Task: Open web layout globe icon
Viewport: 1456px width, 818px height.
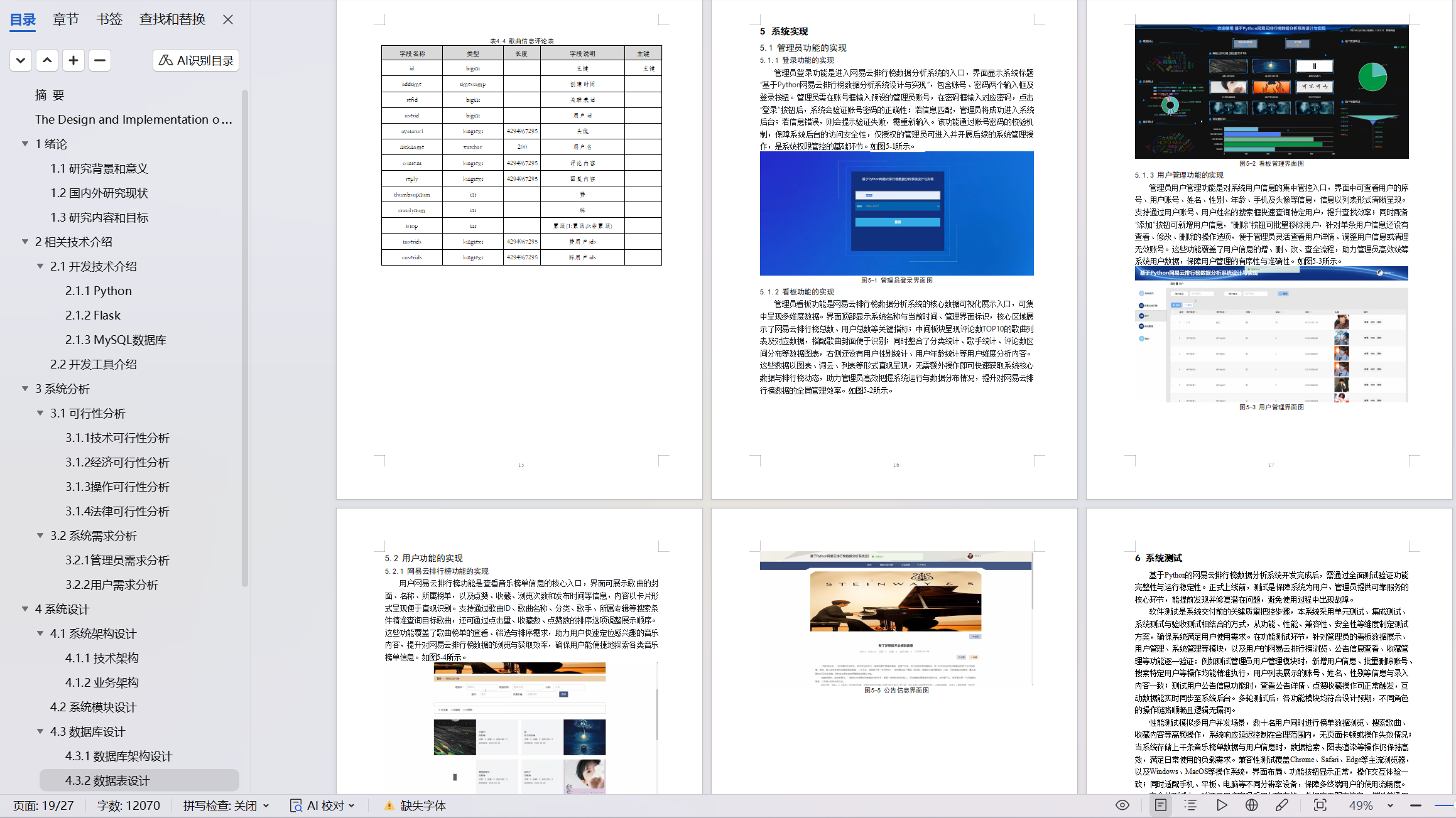Action: 1251,805
